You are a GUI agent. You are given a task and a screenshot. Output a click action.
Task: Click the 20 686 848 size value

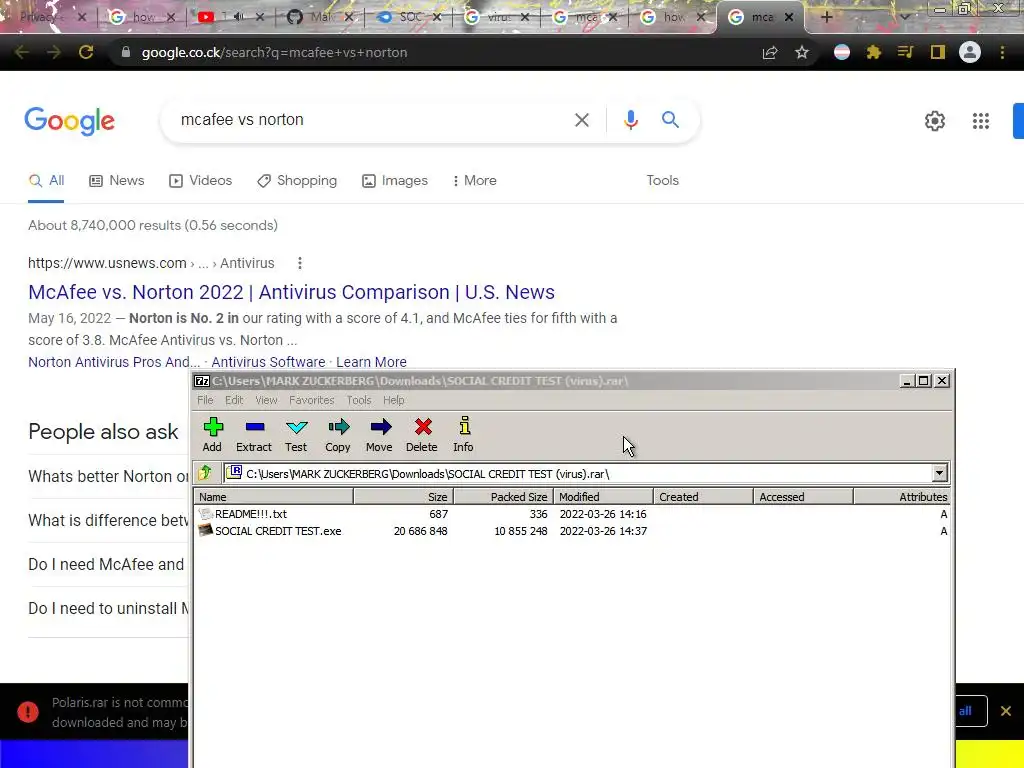[x=421, y=531]
